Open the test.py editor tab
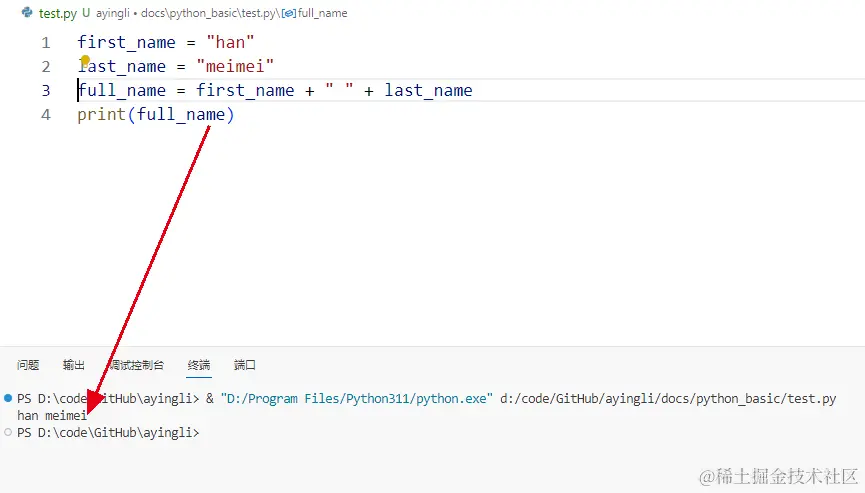Viewport: 865px width, 493px height. click(57, 13)
